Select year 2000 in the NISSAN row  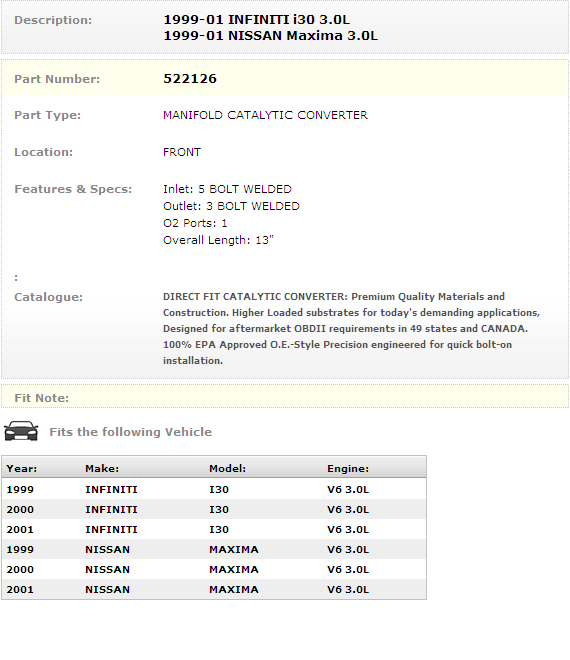(x=20, y=570)
